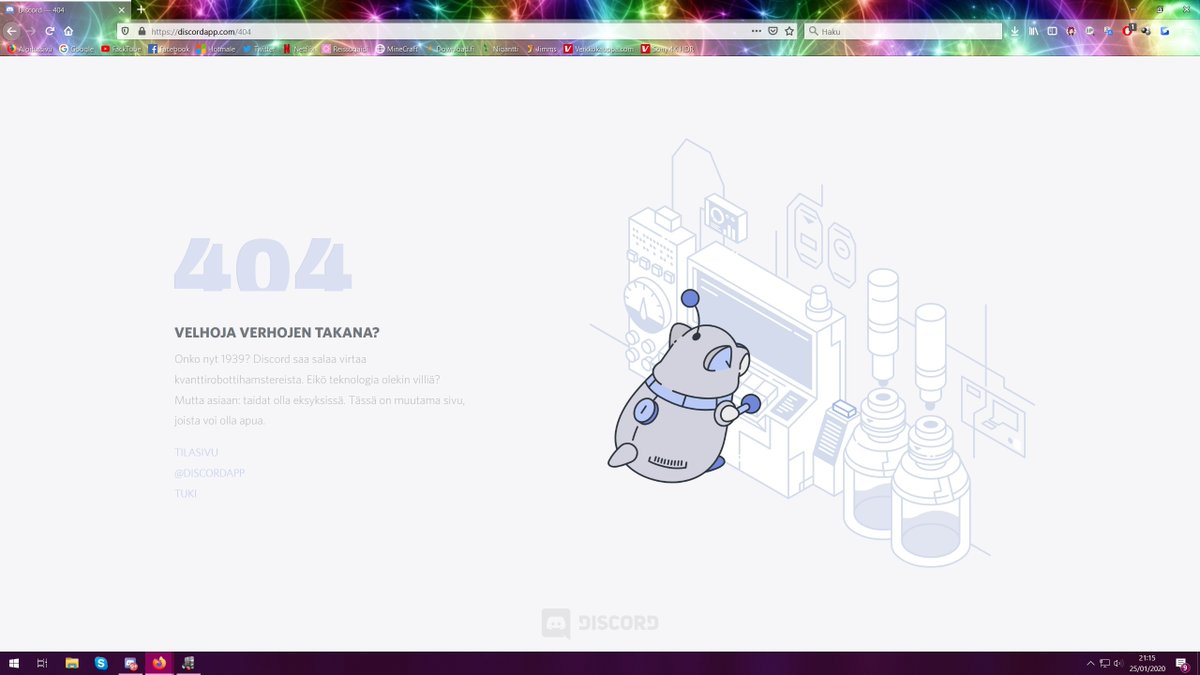Open File Explorer from the taskbar

(x=72, y=663)
